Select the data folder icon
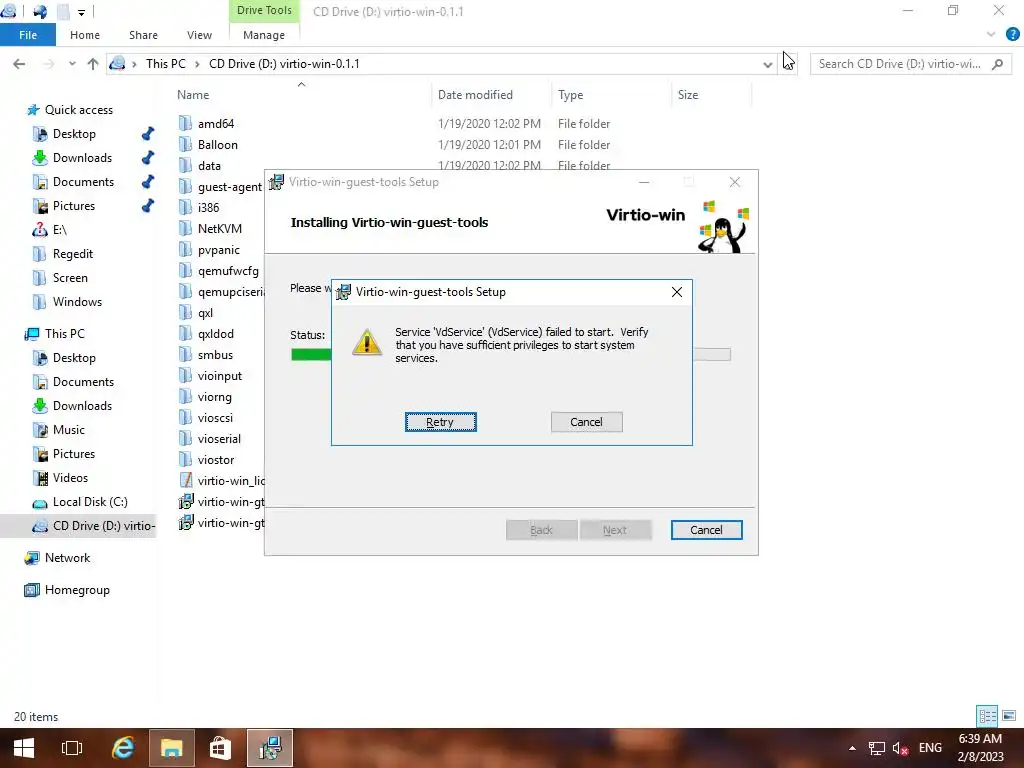Viewport: 1024px width, 768px height. (x=185, y=165)
